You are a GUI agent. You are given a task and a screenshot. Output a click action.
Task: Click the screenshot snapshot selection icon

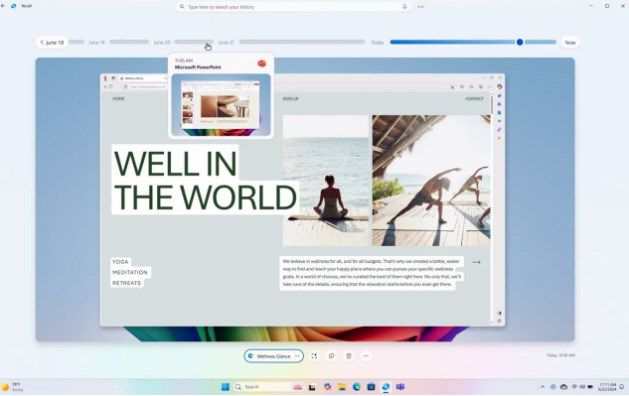pos(314,356)
